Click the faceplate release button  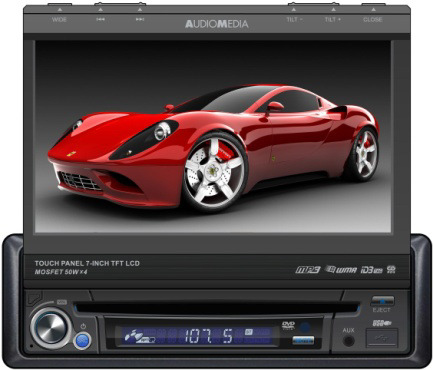coord(34,298)
